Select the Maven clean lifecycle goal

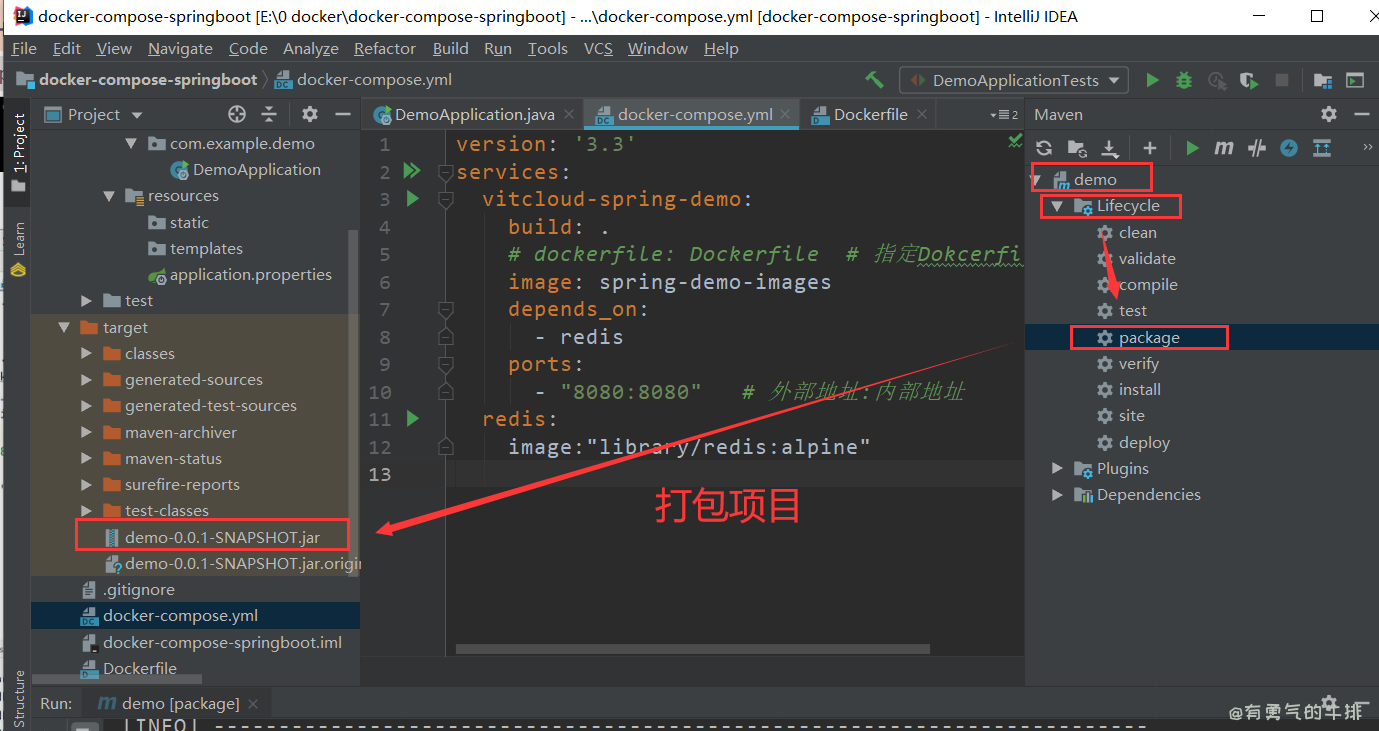[x=1137, y=232]
